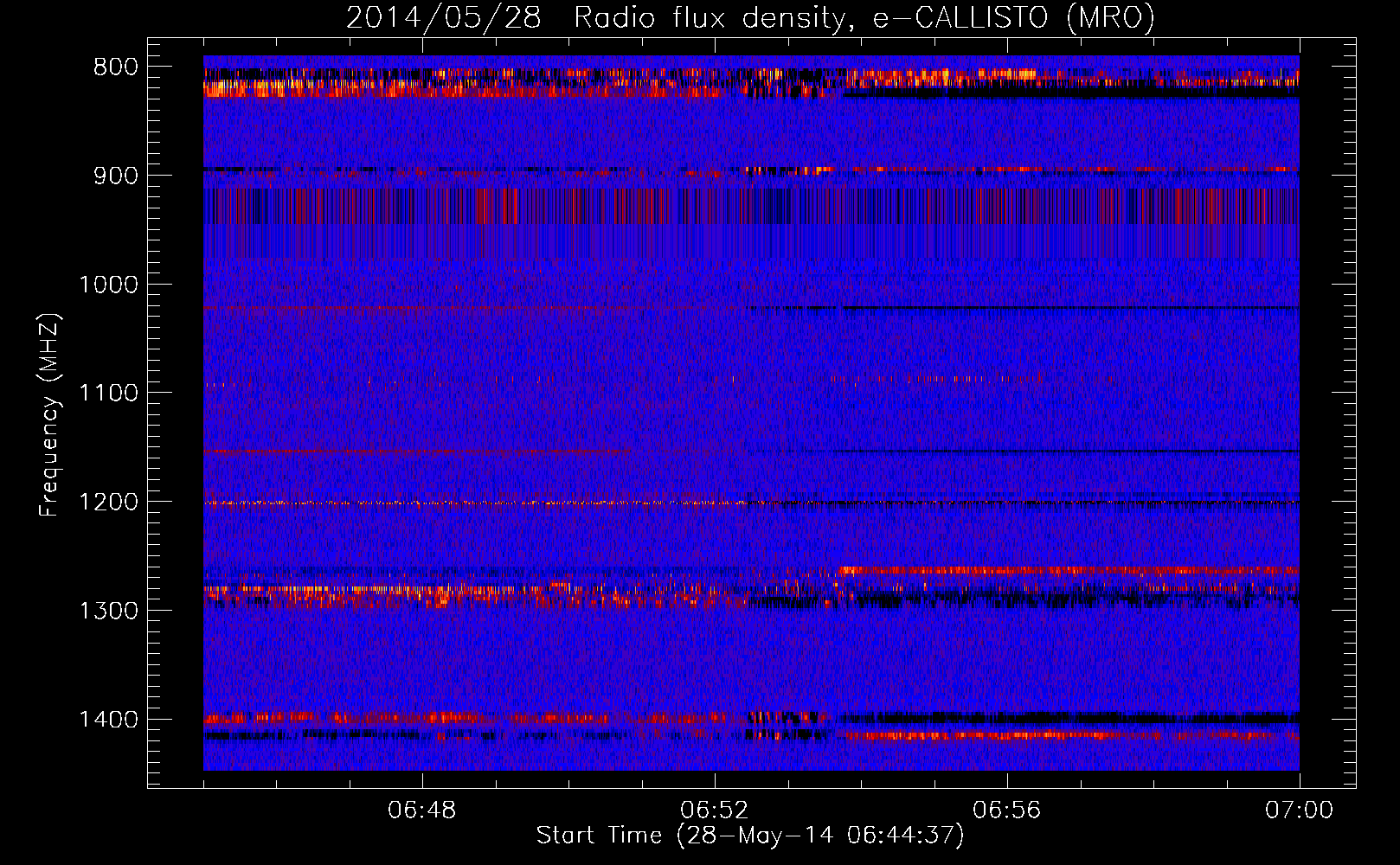
Task: Select the '1100' frequency axis label
Action: click(x=108, y=394)
